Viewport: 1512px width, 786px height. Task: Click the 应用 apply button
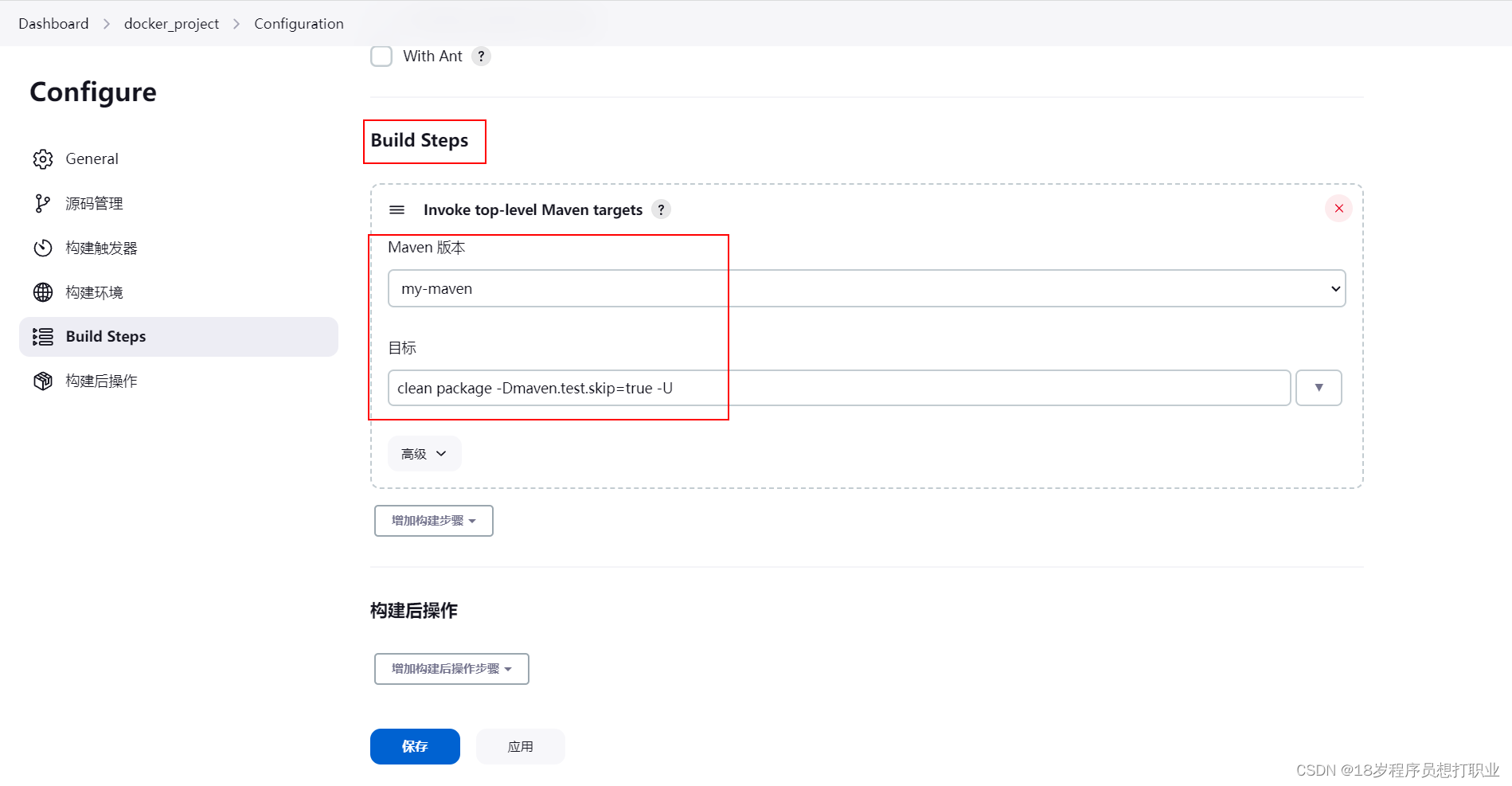521,746
